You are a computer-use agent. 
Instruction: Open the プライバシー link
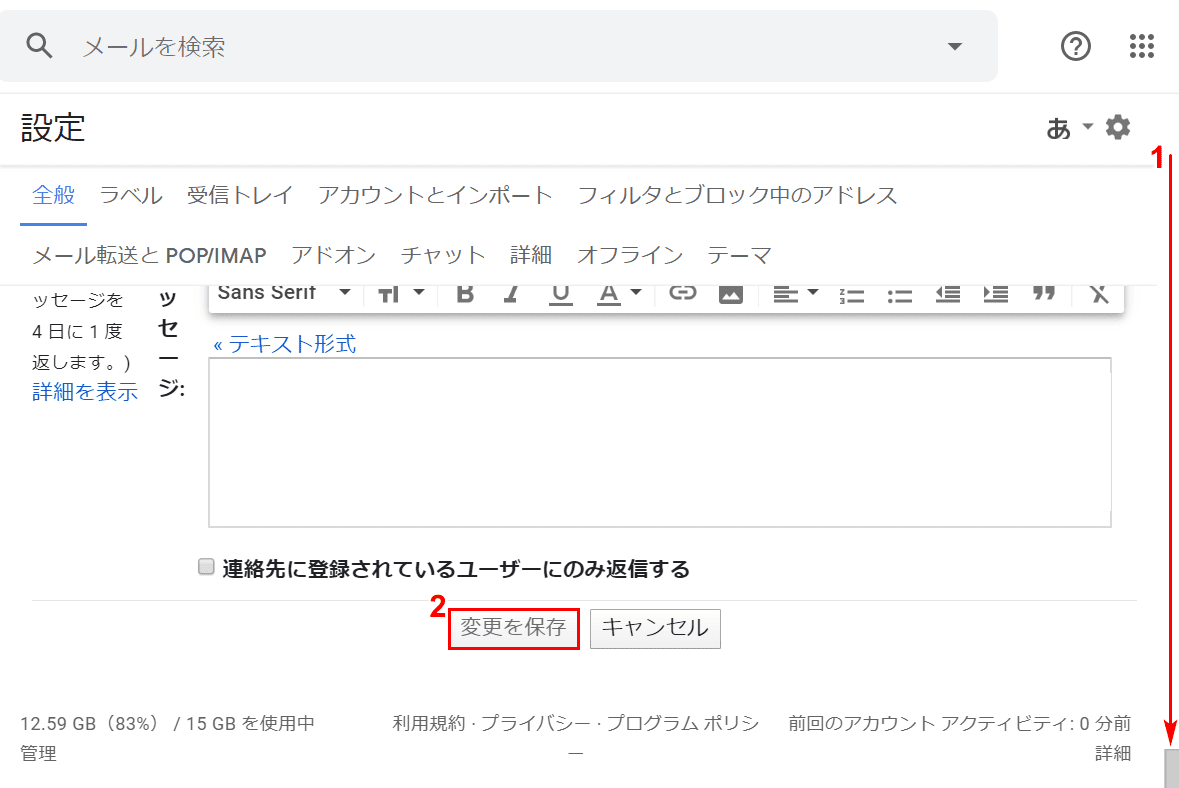tap(535, 723)
